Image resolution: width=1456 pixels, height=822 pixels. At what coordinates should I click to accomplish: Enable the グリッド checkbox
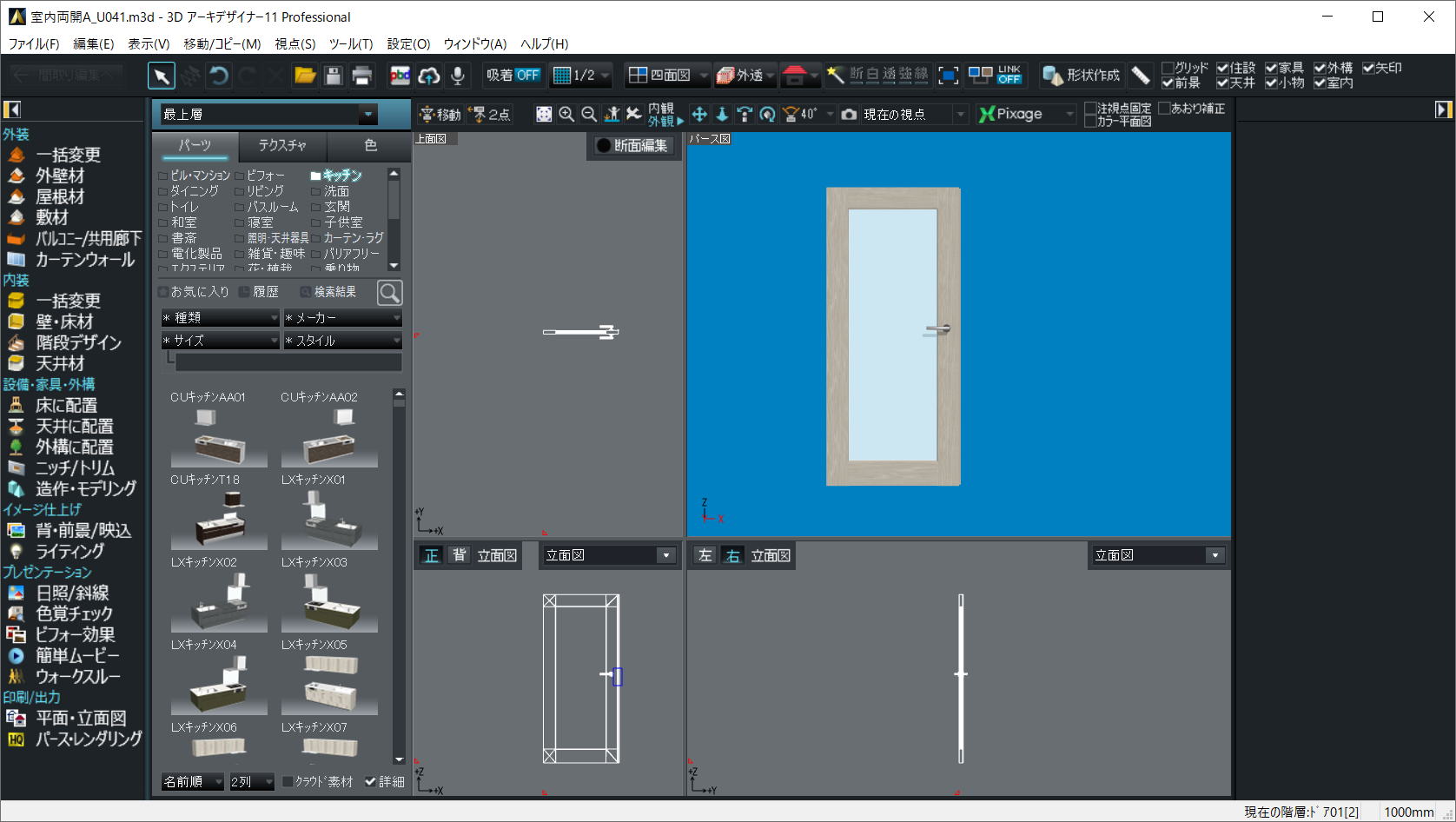pyautogui.click(x=1168, y=68)
